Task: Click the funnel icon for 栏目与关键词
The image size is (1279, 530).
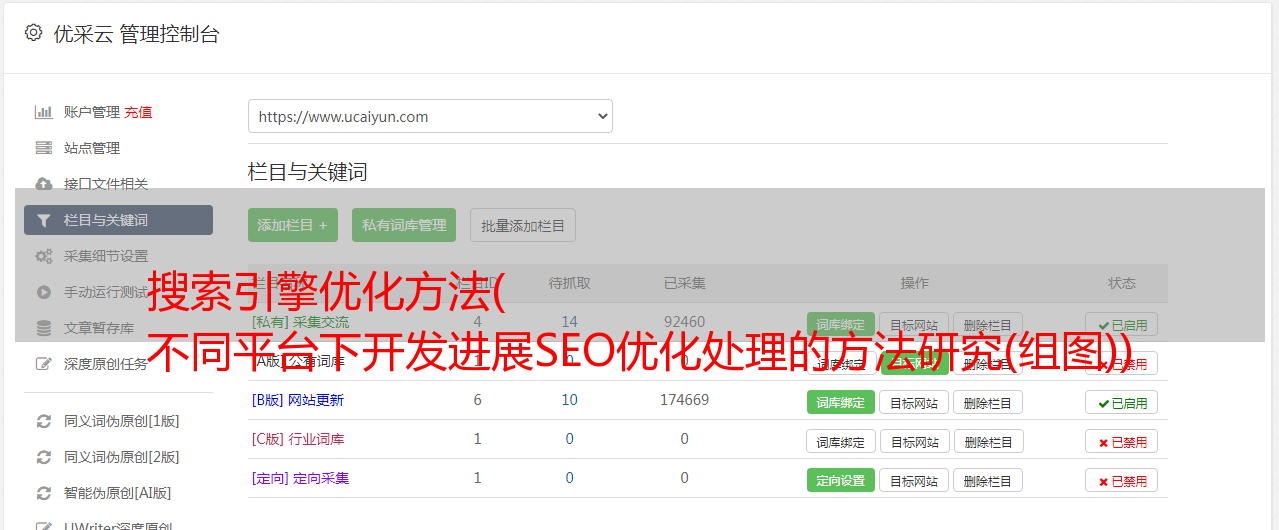Action: click(43, 220)
